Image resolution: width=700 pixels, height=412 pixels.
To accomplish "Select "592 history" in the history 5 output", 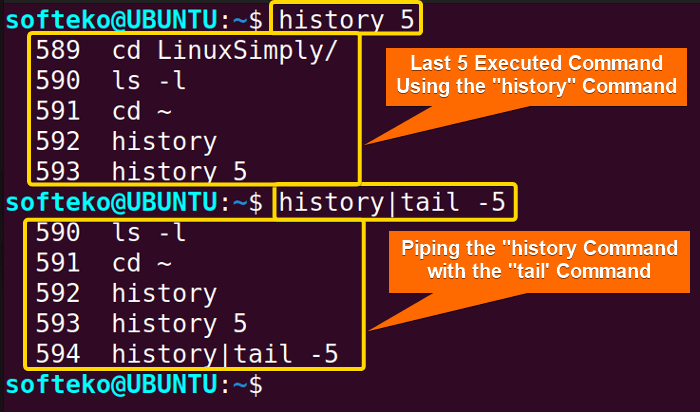I will (x=126, y=141).
